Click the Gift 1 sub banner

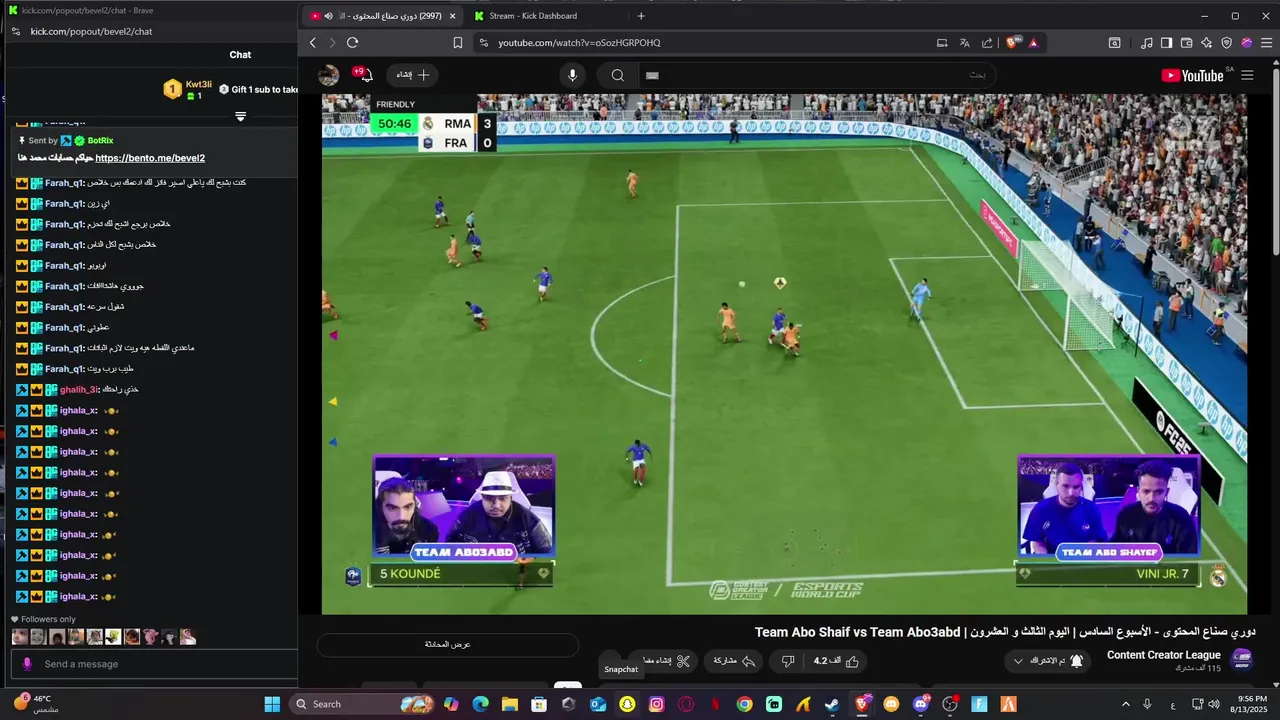(258, 90)
